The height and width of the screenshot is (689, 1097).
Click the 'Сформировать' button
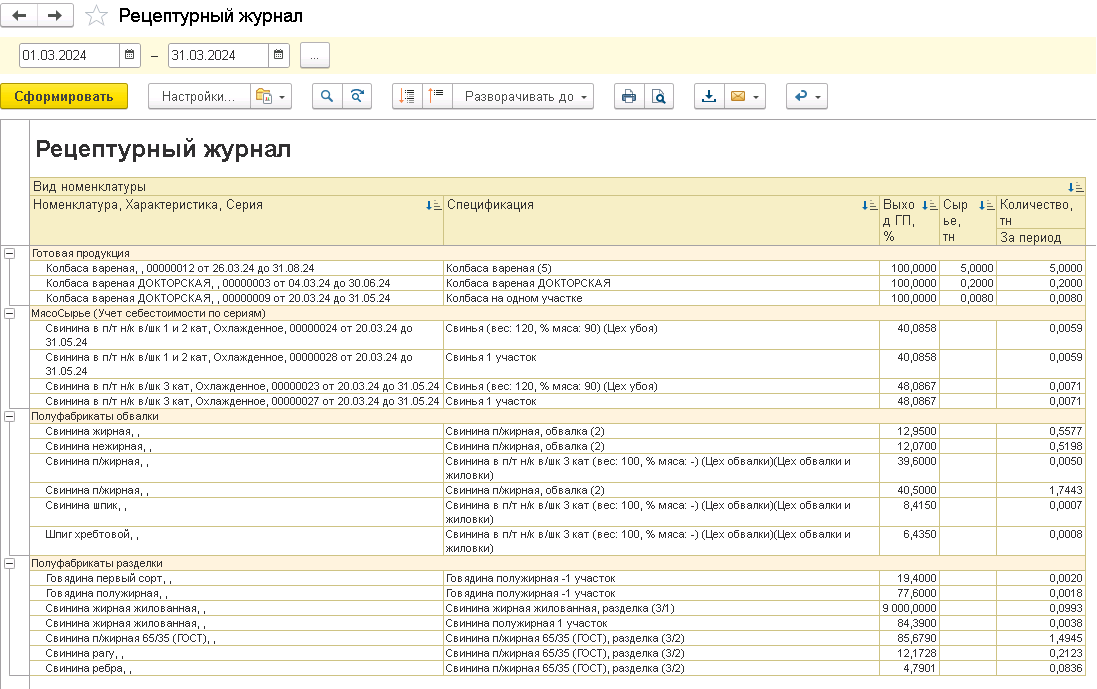click(x=64, y=96)
